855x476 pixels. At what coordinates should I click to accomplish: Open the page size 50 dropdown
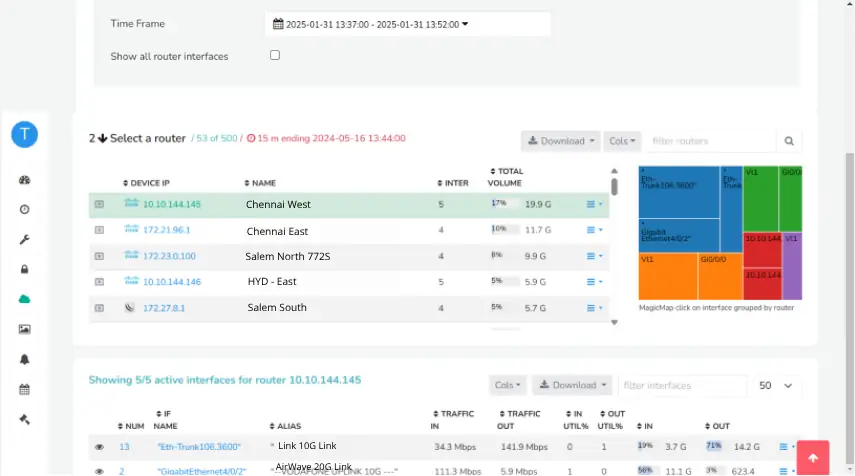point(775,385)
